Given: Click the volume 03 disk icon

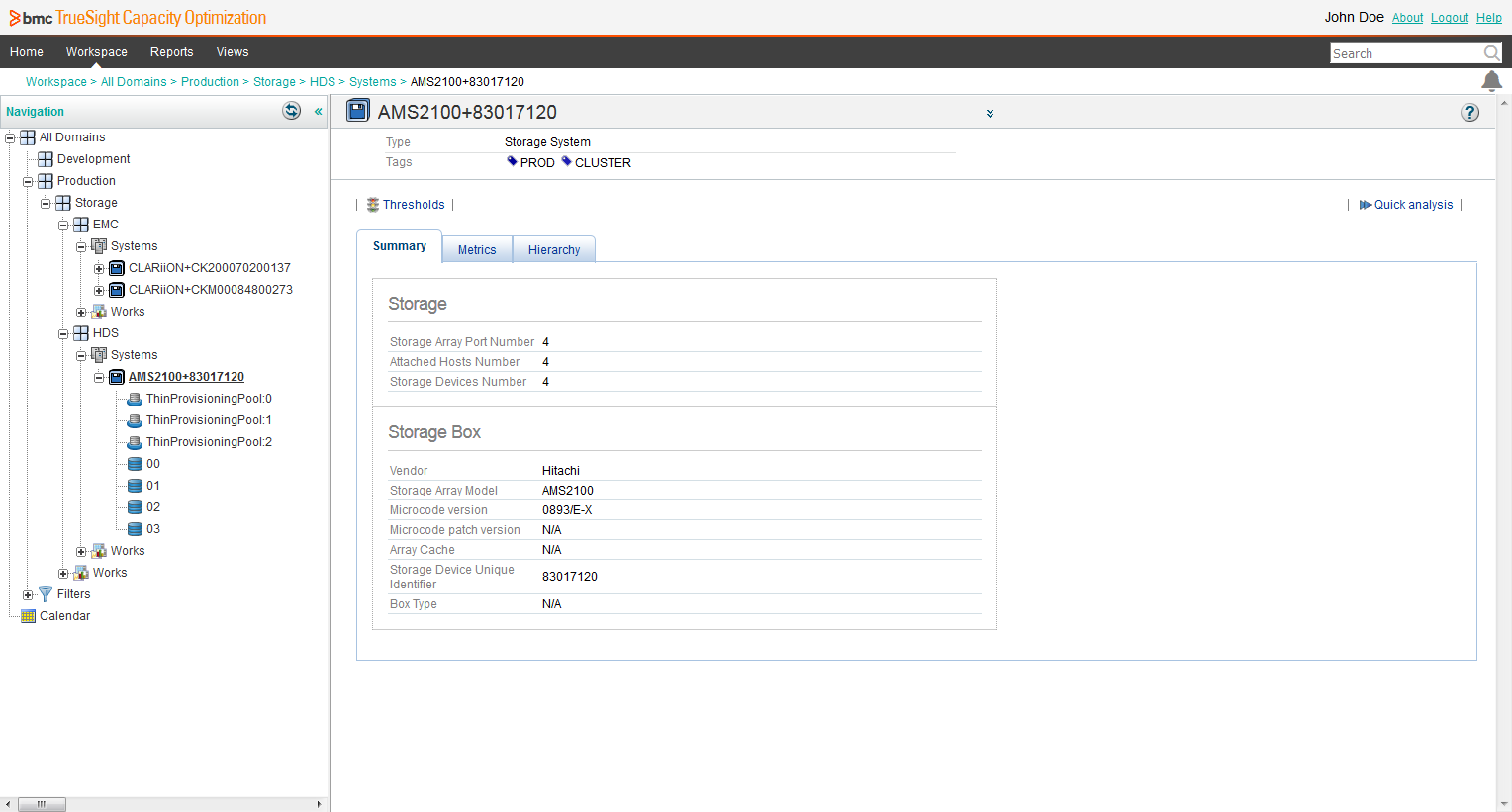Looking at the screenshot, I should click(135, 529).
